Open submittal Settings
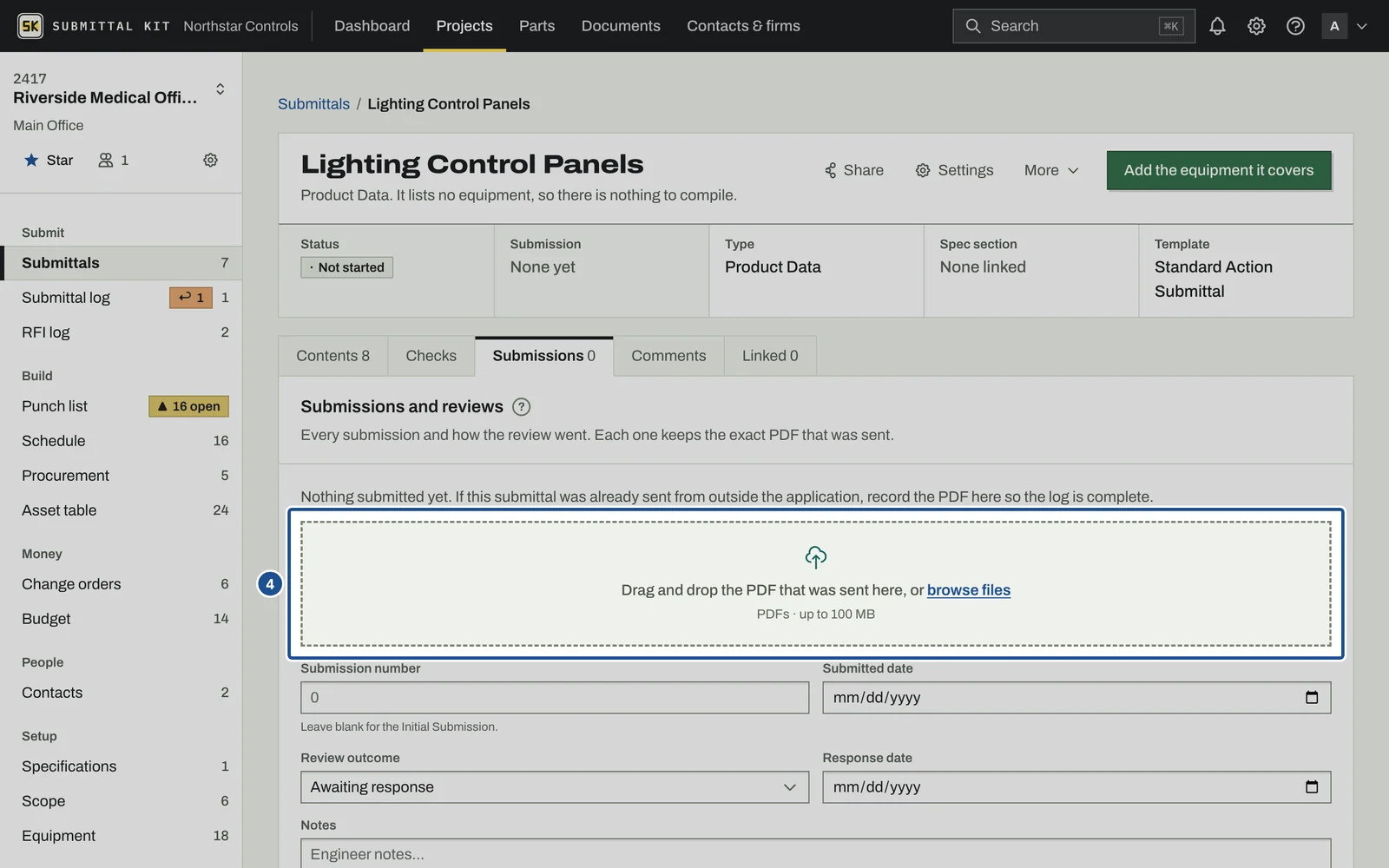Screen dimensions: 1389x868 [x=954, y=170]
